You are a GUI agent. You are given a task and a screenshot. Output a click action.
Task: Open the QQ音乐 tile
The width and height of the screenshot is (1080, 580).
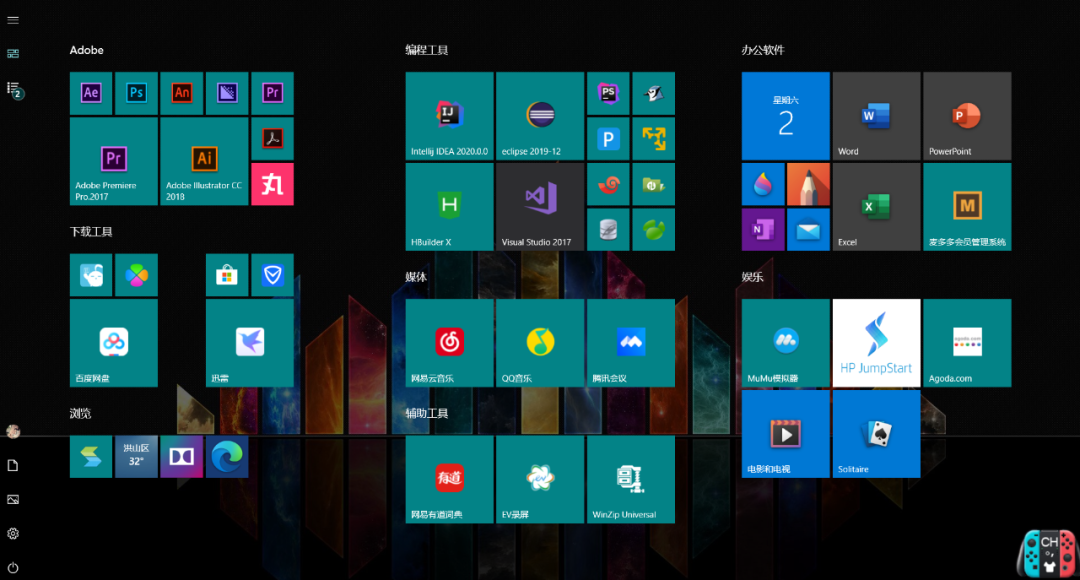[541, 343]
